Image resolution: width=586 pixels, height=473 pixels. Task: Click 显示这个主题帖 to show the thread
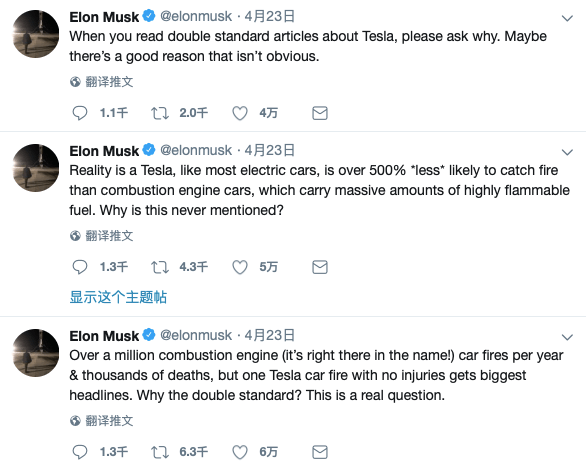(118, 297)
